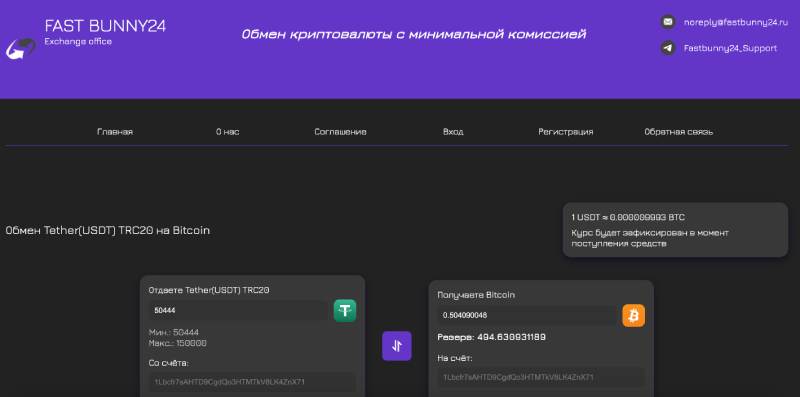Click the FAST BUNNY24 site title
Image resolution: width=800 pixels, height=397 pixels.
point(105,26)
